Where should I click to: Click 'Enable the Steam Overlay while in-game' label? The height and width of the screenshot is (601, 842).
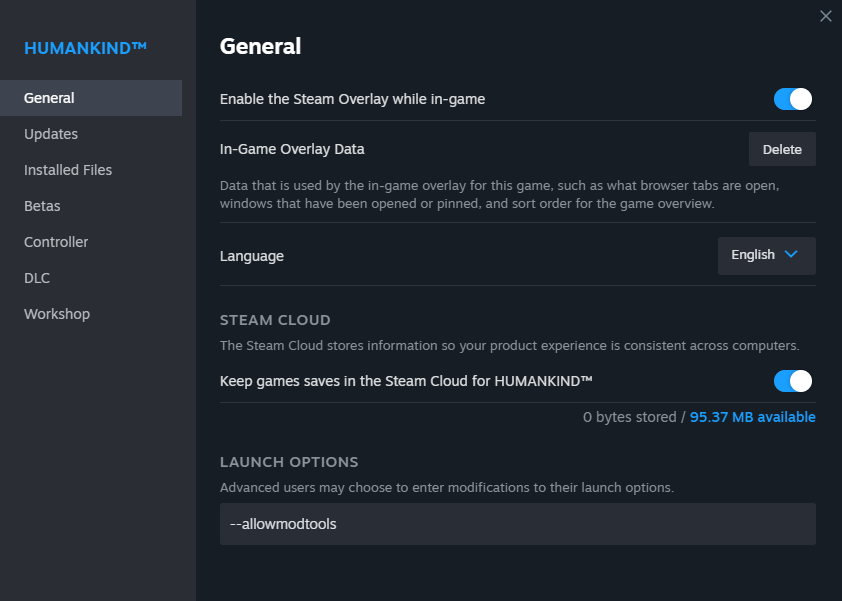pos(352,99)
